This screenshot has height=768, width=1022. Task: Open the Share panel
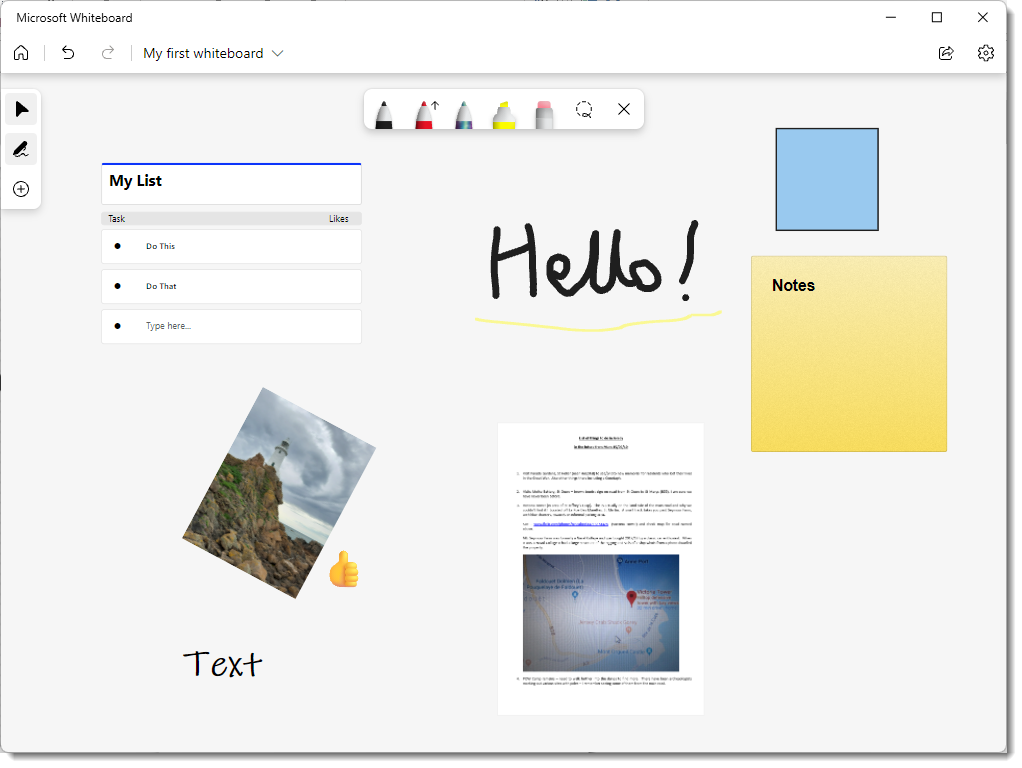pyautogui.click(x=946, y=53)
